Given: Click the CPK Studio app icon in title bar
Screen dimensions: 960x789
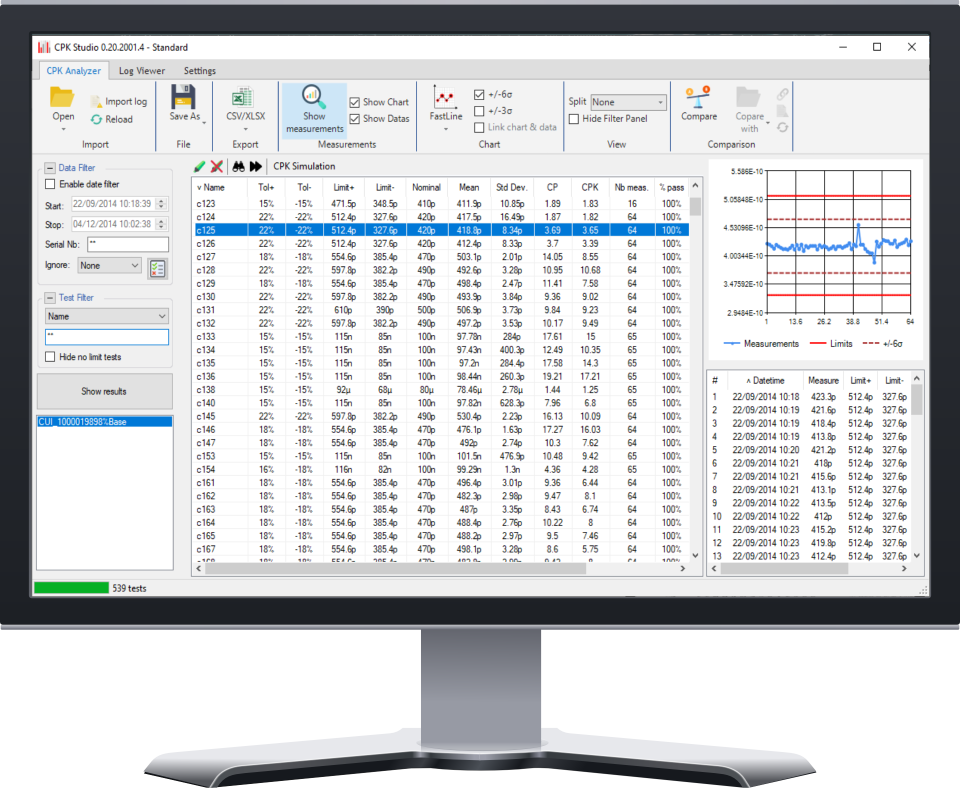Looking at the screenshot, I should point(44,47).
